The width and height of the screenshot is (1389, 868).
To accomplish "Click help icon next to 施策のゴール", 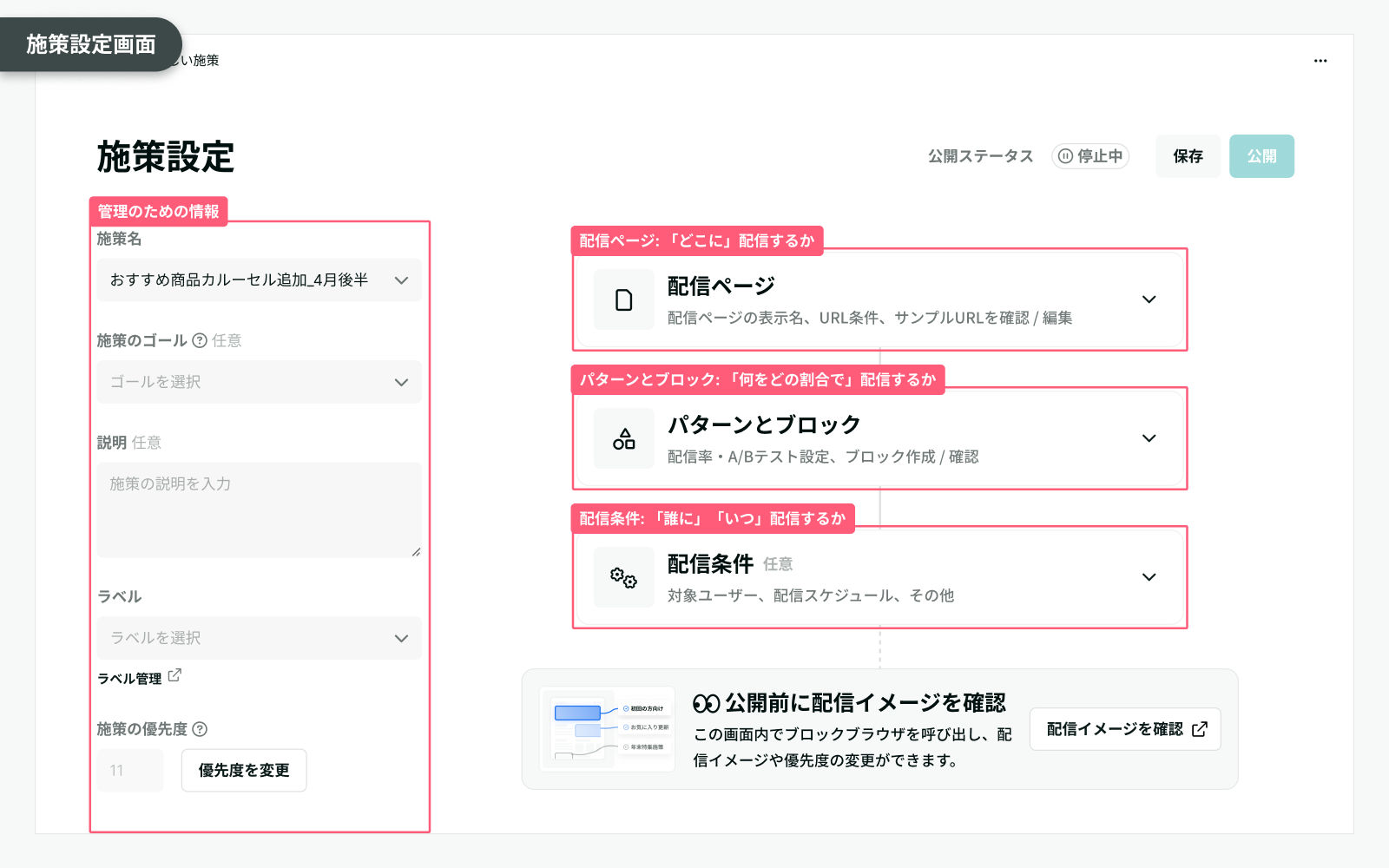I will (x=200, y=340).
